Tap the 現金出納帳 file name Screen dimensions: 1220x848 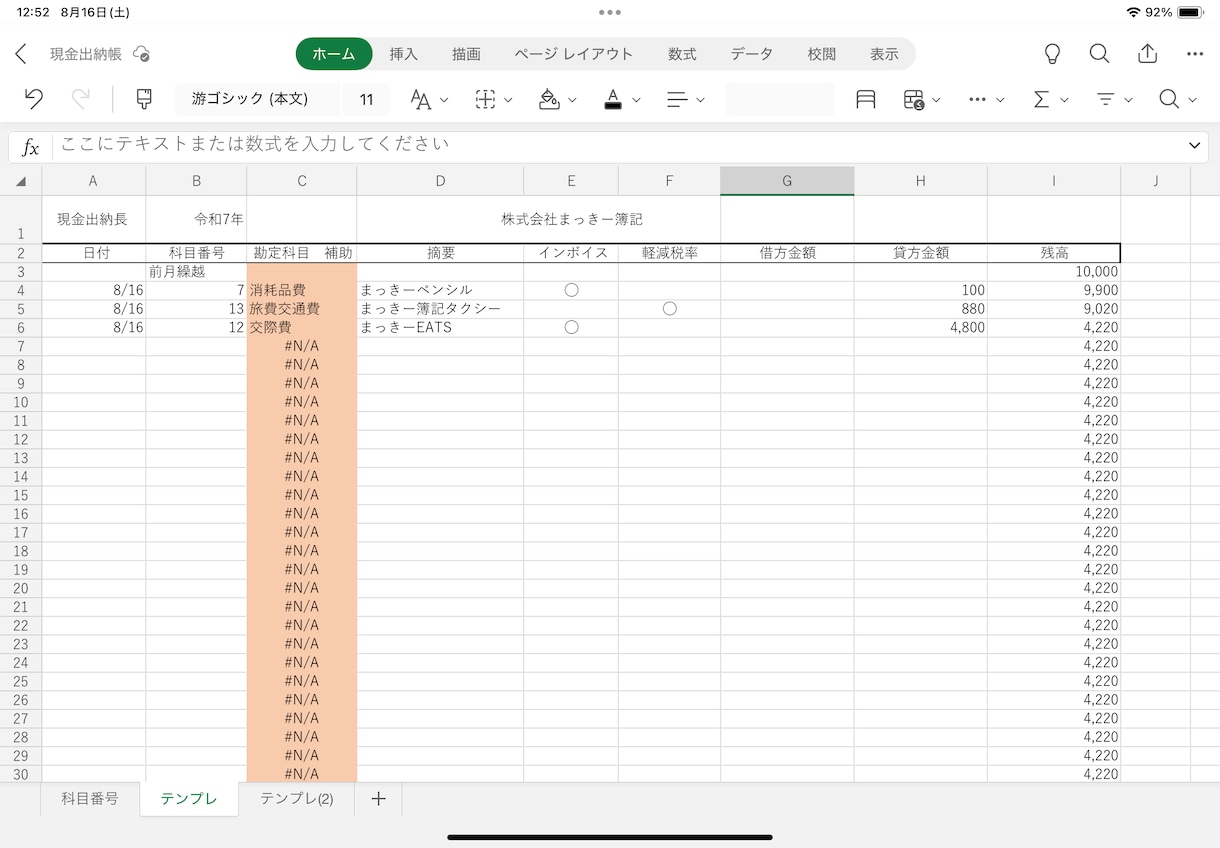86,54
